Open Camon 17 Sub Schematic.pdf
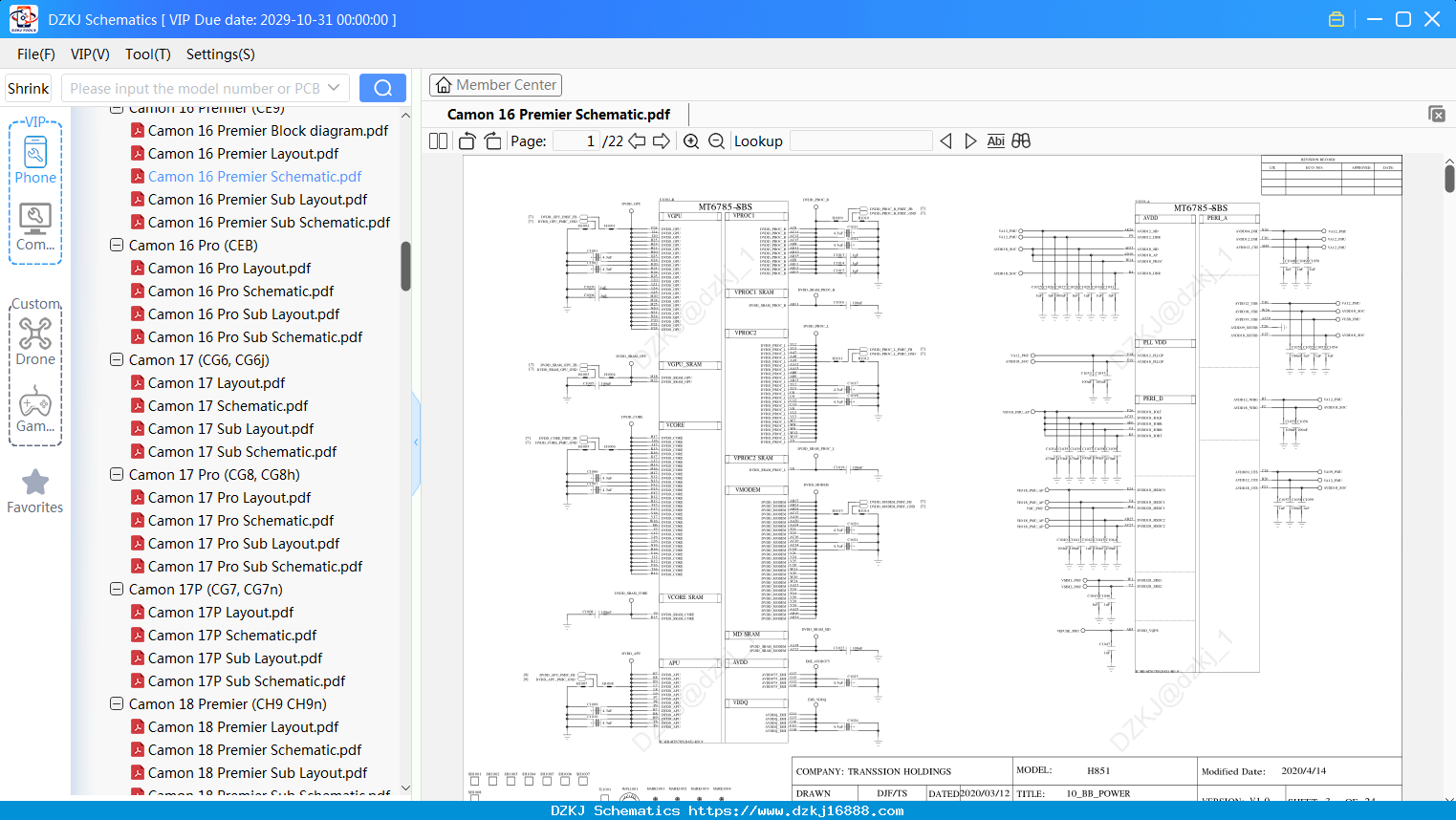 coord(242,451)
